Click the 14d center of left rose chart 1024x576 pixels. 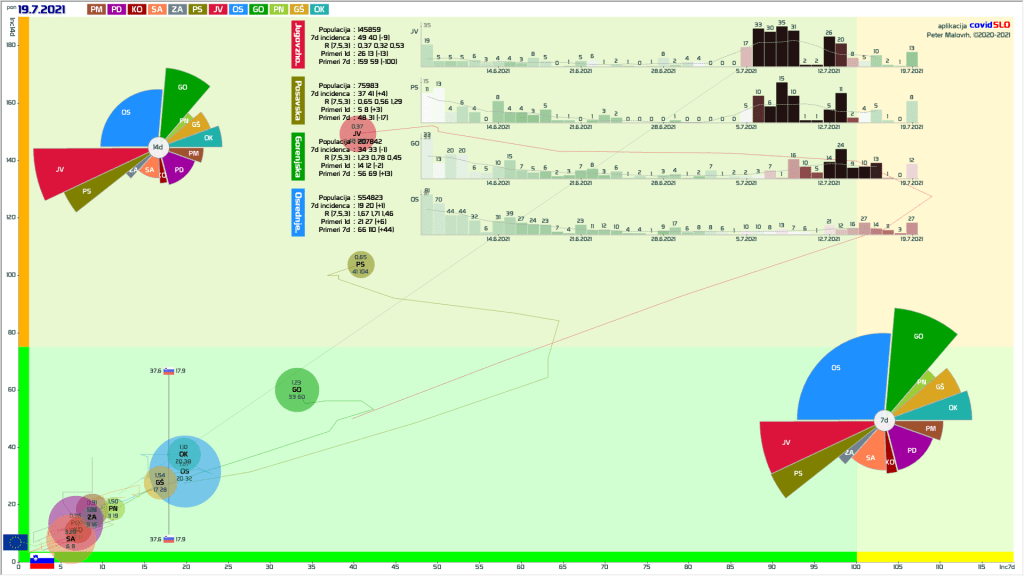(157, 147)
